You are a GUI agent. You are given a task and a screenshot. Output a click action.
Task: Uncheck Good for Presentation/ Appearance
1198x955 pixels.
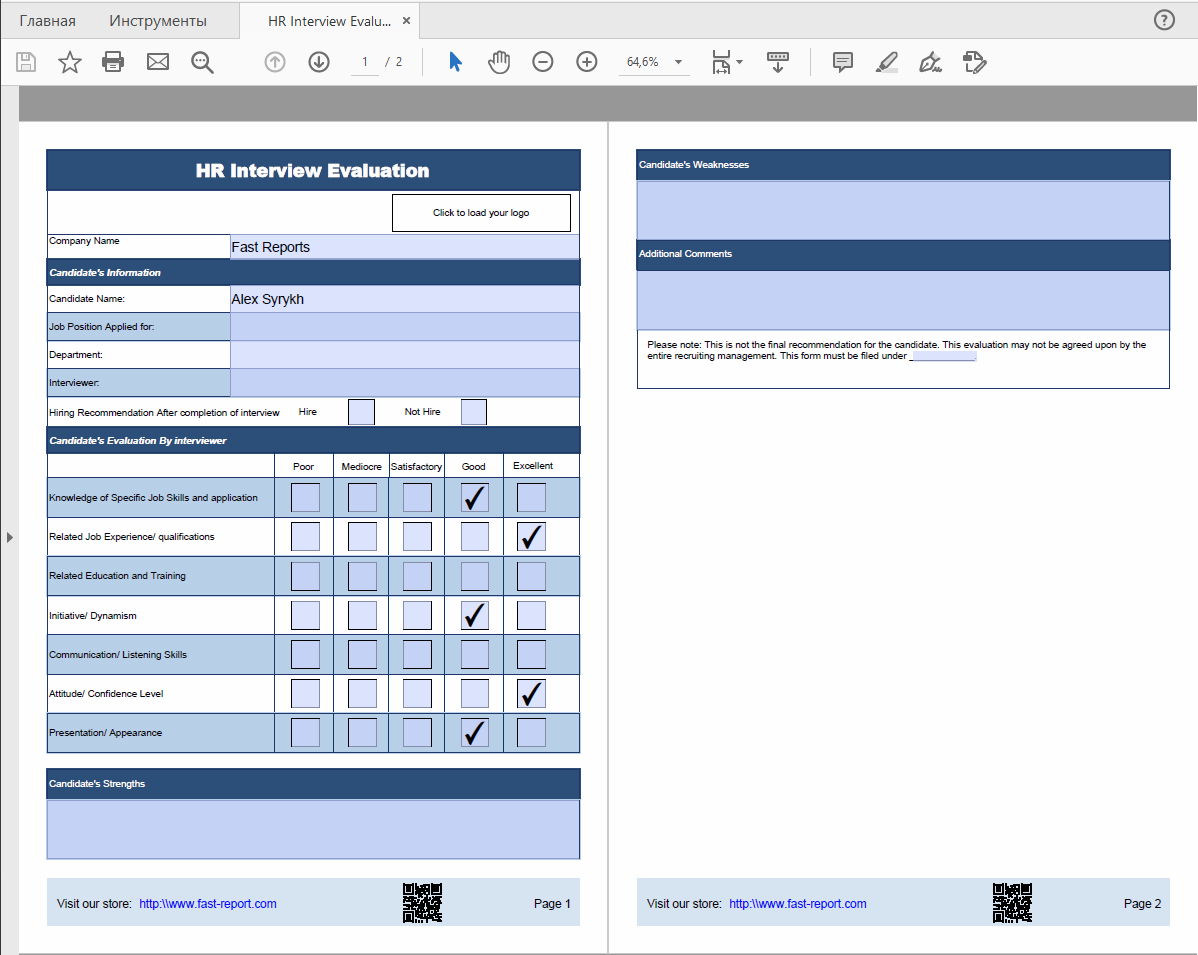click(474, 733)
